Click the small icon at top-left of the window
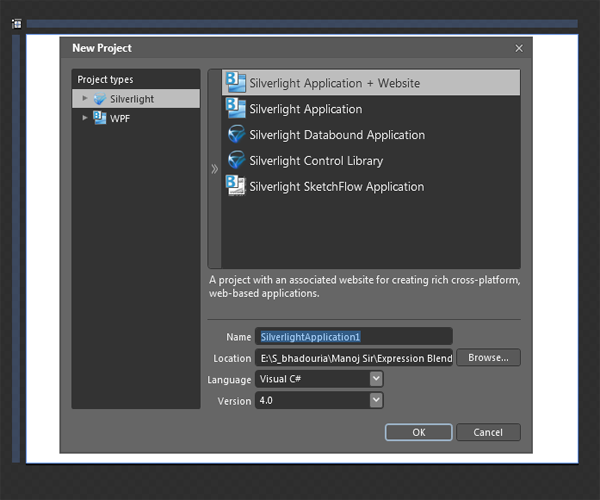This screenshot has height=500, width=600. (17, 24)
